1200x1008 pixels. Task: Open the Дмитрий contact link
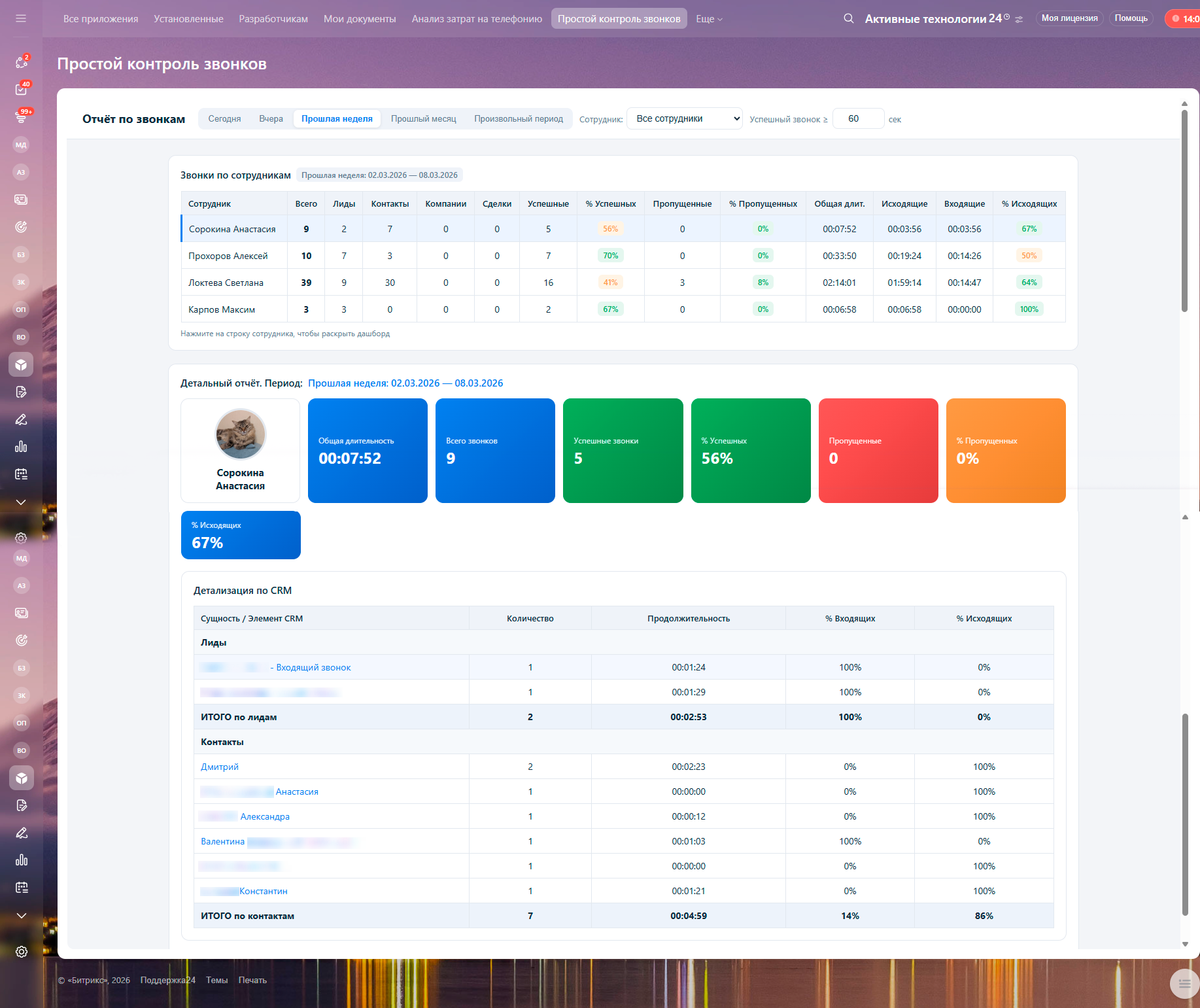[220, 767]
